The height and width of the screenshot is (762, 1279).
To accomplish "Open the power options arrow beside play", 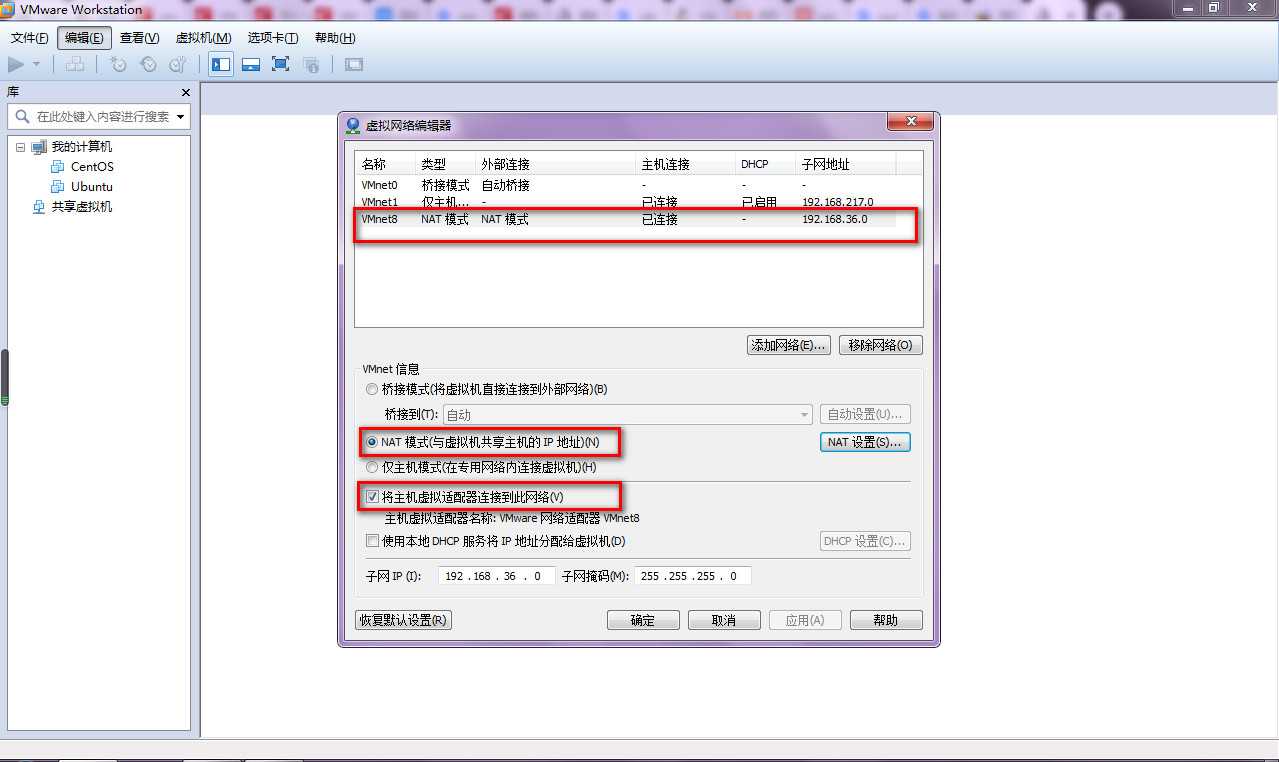I will click(x=37, y=64).
